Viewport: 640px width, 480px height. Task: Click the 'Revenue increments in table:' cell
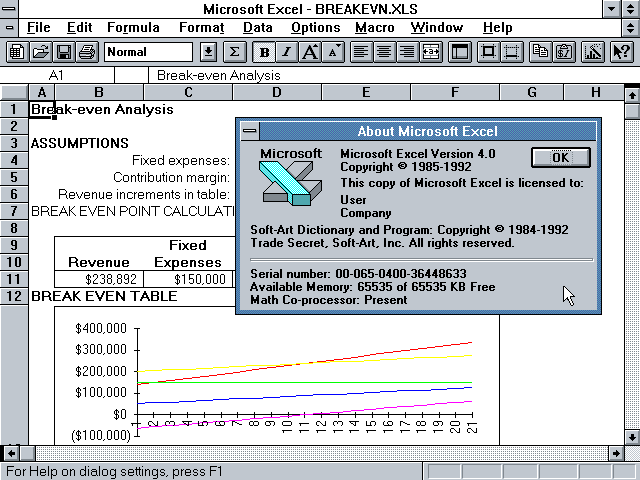[x=144, y=194]
